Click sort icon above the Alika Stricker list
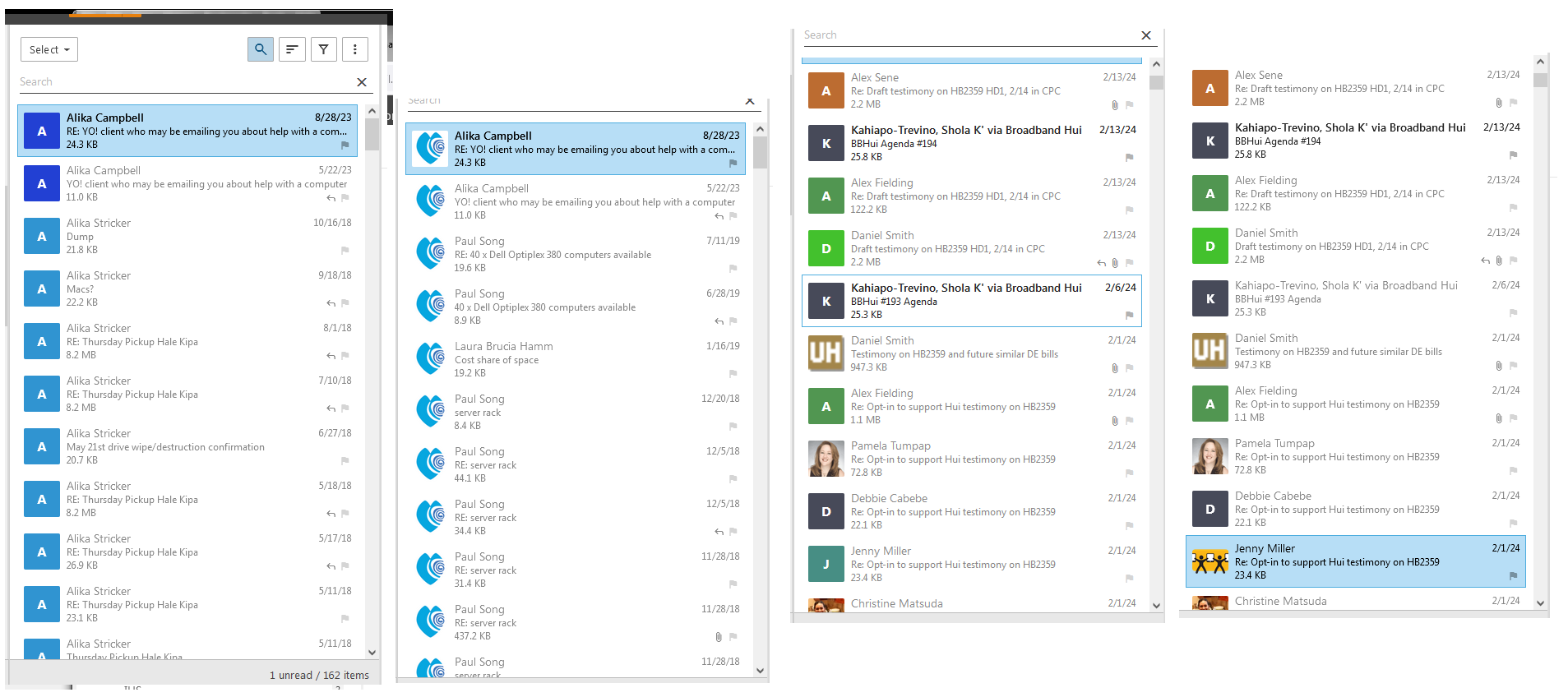This screenshot has height=697, width=1568. tap(292, 49)
